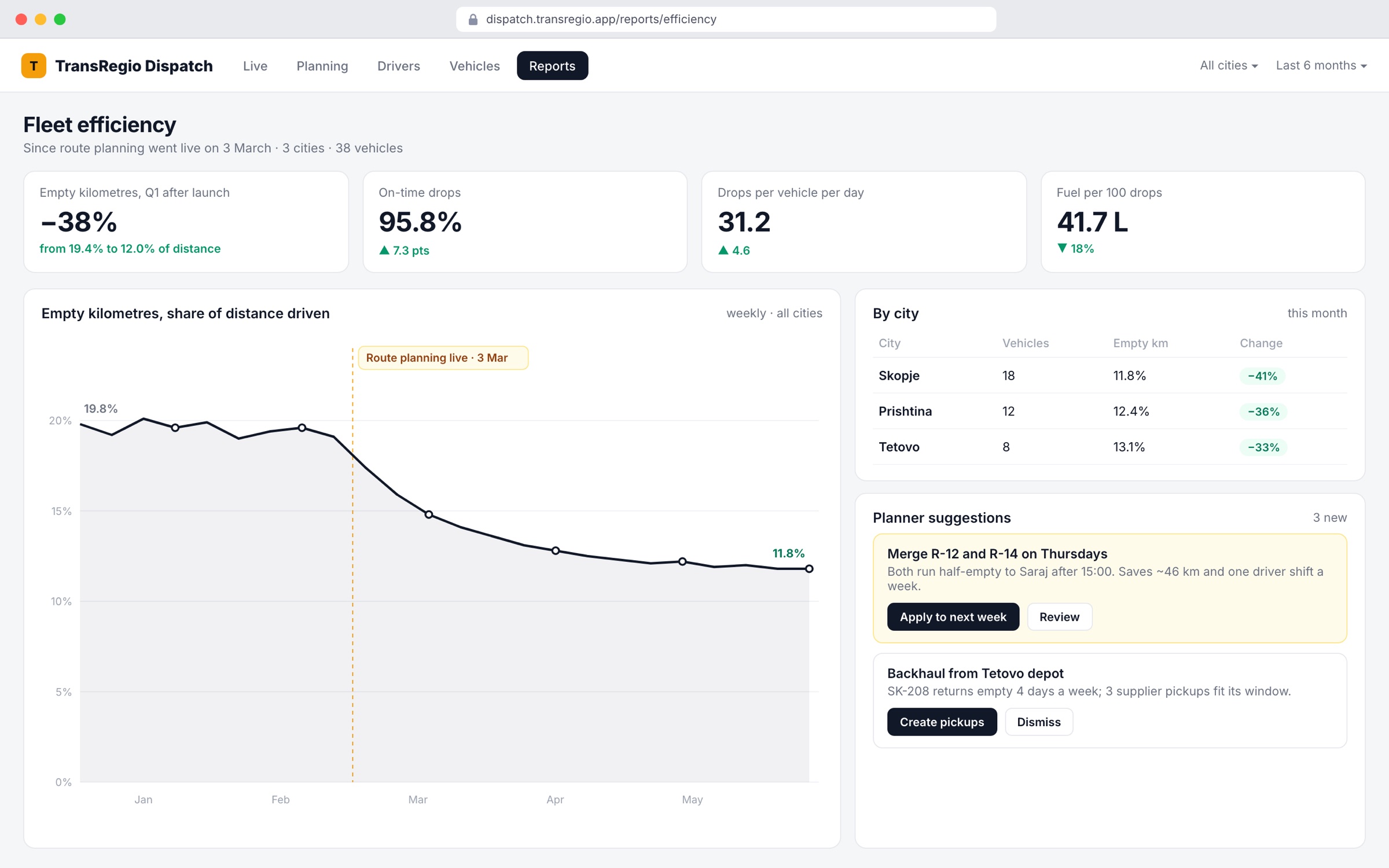Click the 12.4% empty km cell
The image size is (1389, 868).
click(x=1131, y=411)
